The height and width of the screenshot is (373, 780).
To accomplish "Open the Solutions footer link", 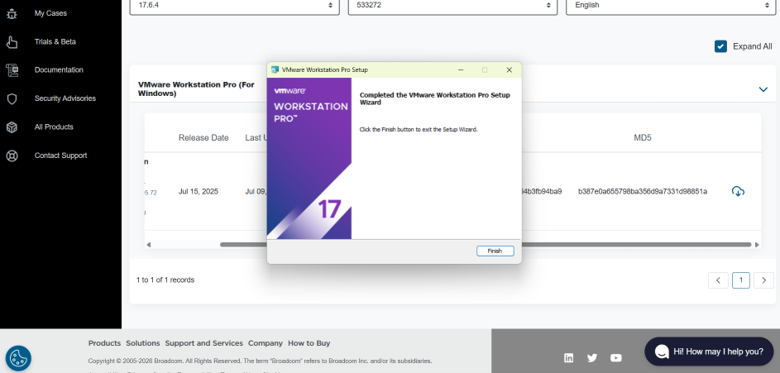I will (x=143, y=343).
